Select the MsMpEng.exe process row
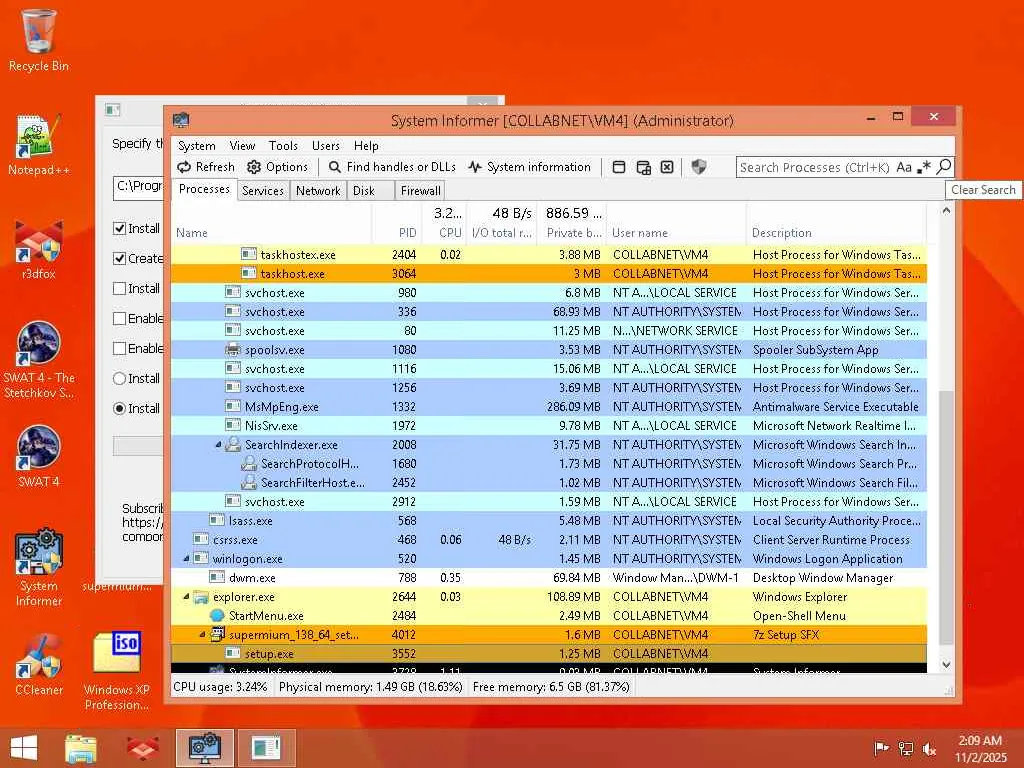Image resolution: width=1024 pixels, height=768 pixels. 549,407
